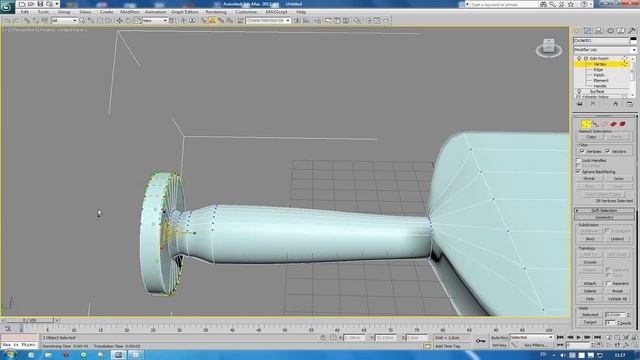The image size is (640, 360).
Task: Click the Break button in Topology
Action: pos(618,291)
